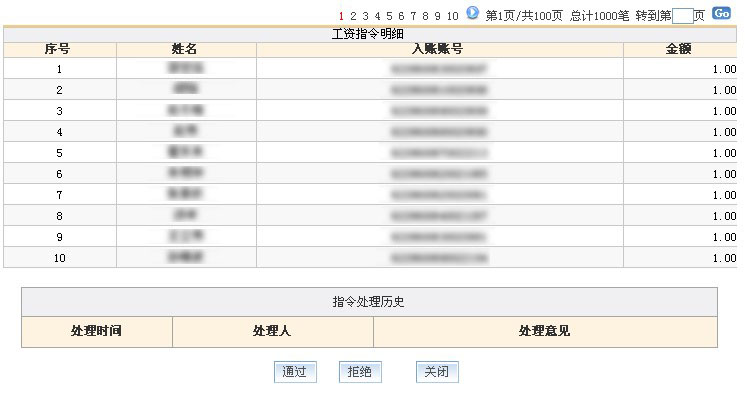745x398 pixels.
Task: Go to page 2 in the pagination
Action: tap(353, 16)
